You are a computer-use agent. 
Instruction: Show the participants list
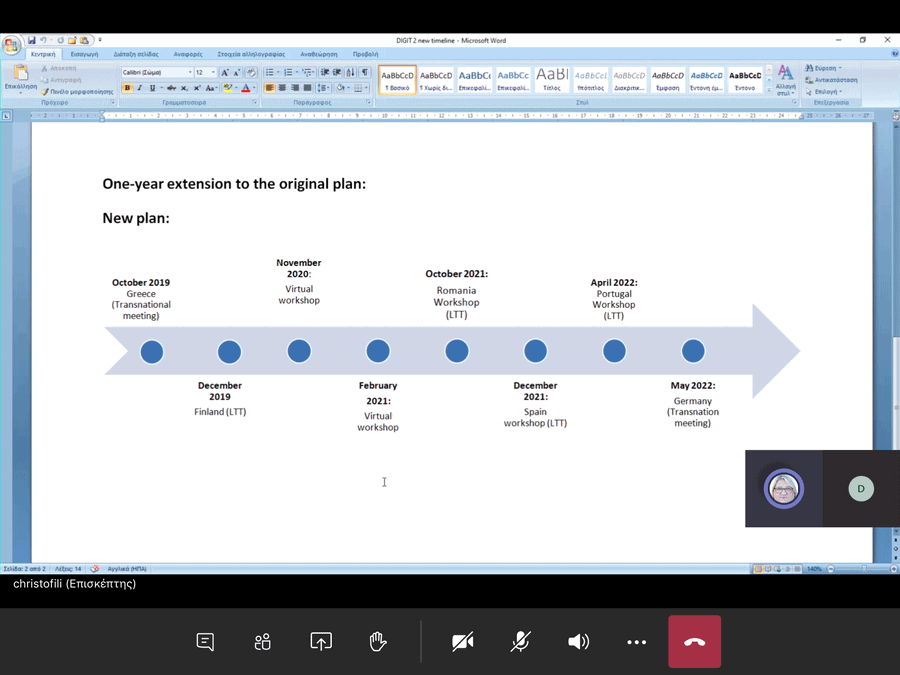click(263, 642)
